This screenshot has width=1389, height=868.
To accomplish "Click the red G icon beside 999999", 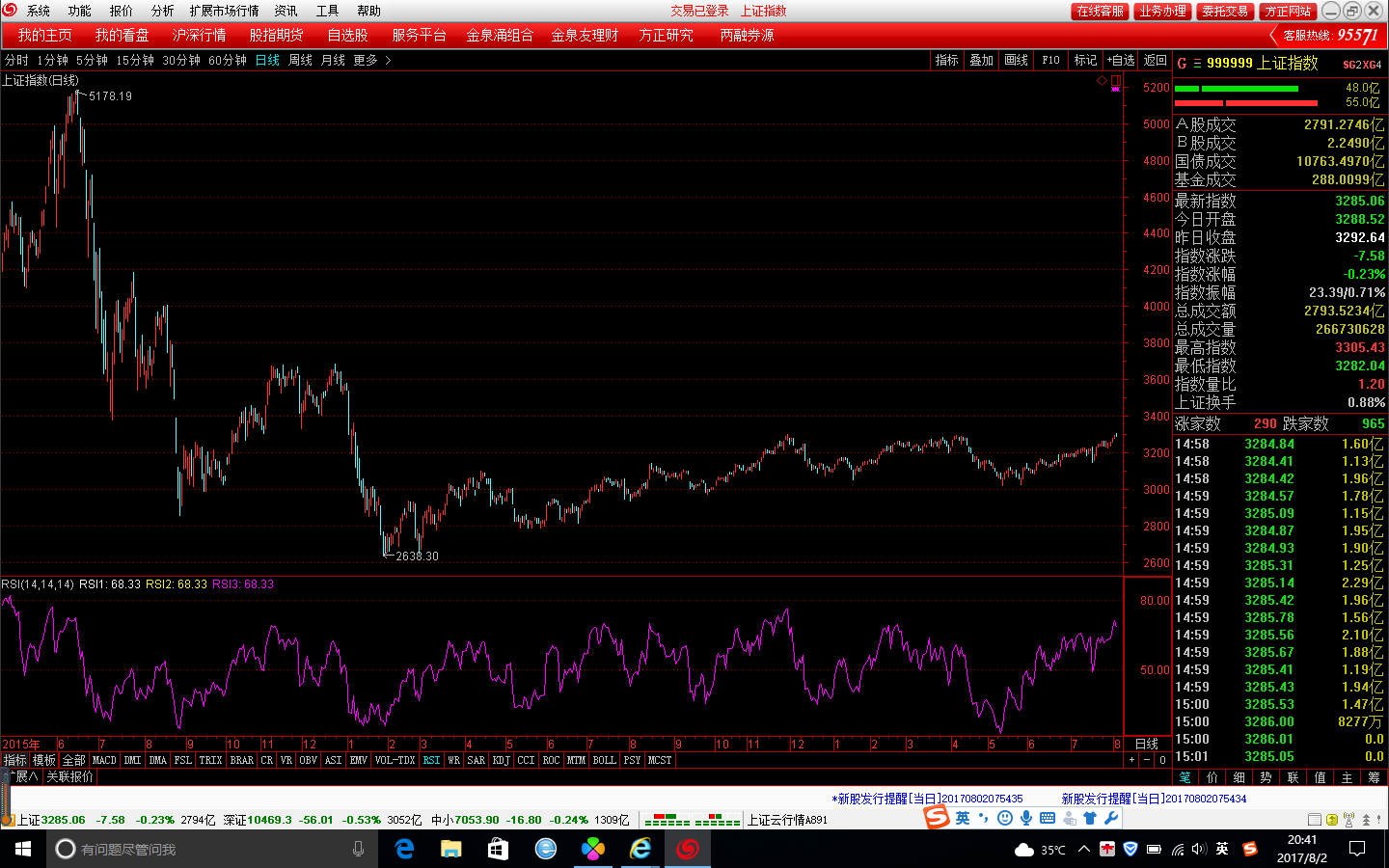I will [x=1182, y=63].
